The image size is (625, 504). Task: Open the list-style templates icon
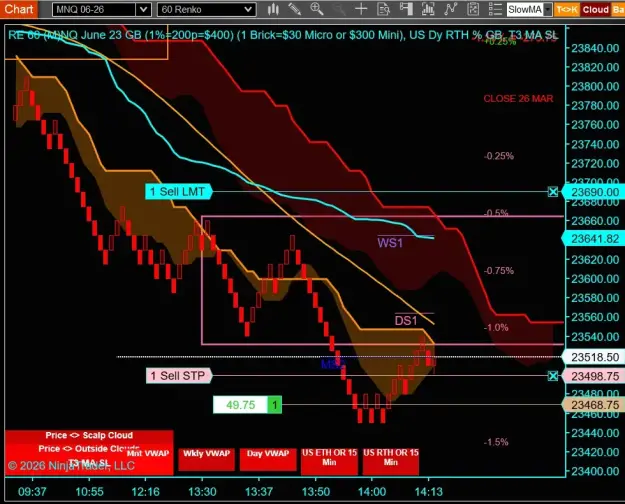(x=495, y=9)
